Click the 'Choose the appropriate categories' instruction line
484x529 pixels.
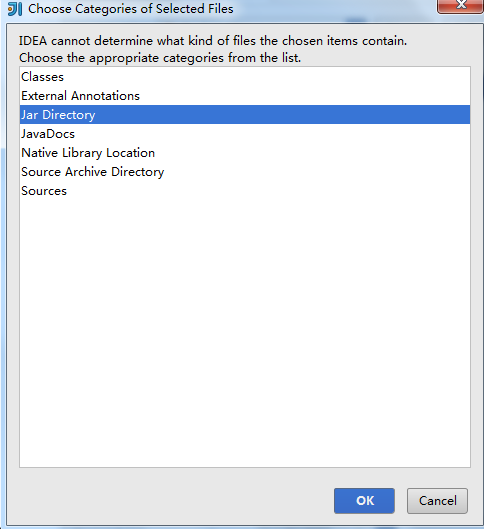click(160, 58)
